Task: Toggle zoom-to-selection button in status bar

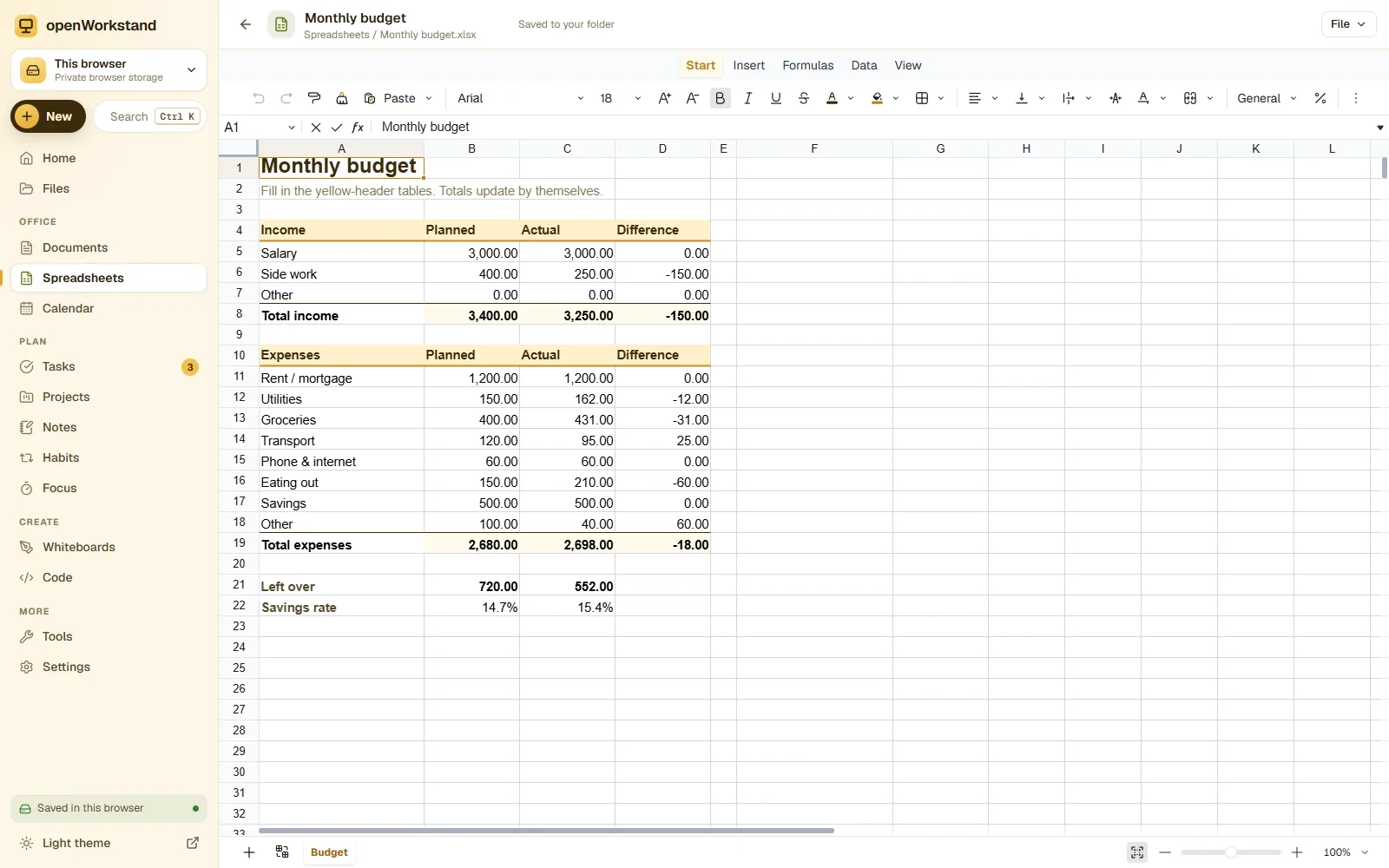Action: click(x=1137, y=852)
